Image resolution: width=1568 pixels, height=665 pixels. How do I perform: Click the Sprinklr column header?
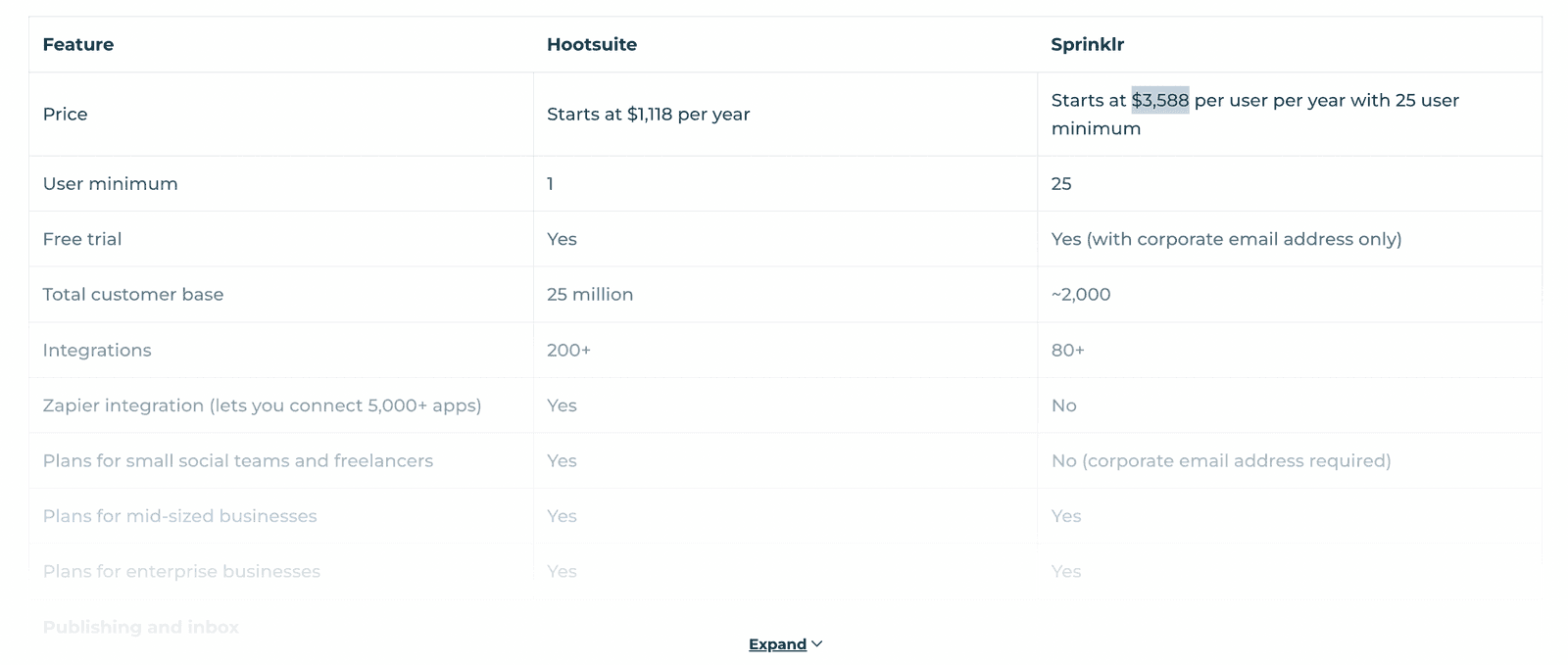pos(1087,44)
